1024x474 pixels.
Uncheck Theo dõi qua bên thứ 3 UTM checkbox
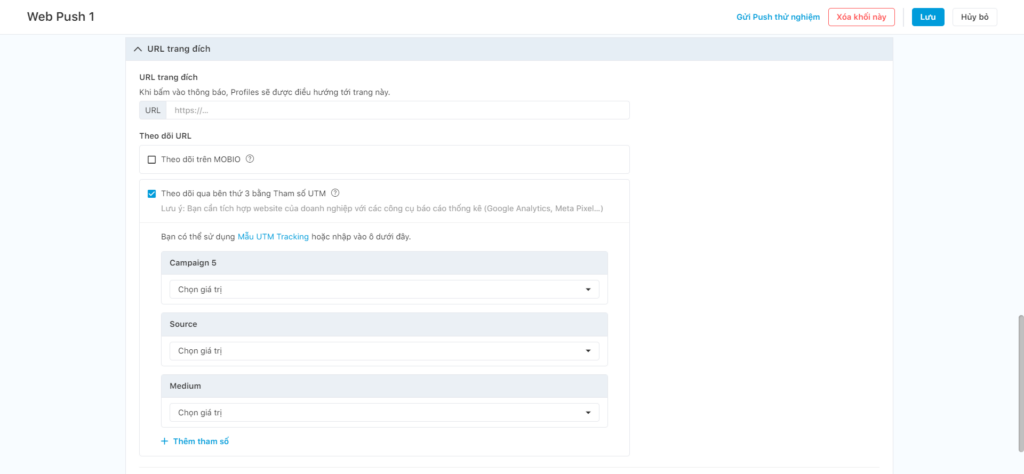152,194
